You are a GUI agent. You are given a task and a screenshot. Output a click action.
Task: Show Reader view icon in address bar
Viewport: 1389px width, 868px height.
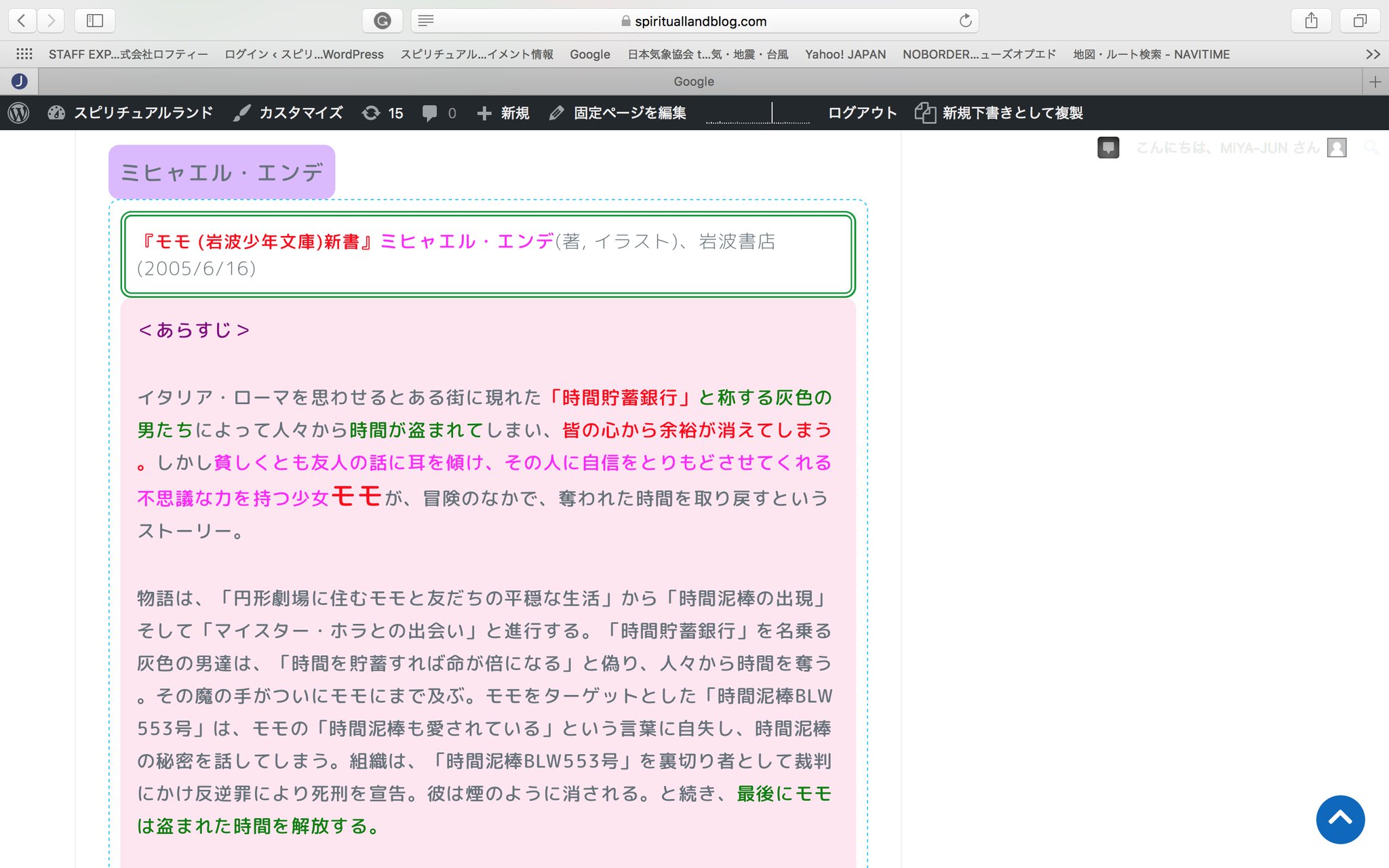[x=426, y=21]
